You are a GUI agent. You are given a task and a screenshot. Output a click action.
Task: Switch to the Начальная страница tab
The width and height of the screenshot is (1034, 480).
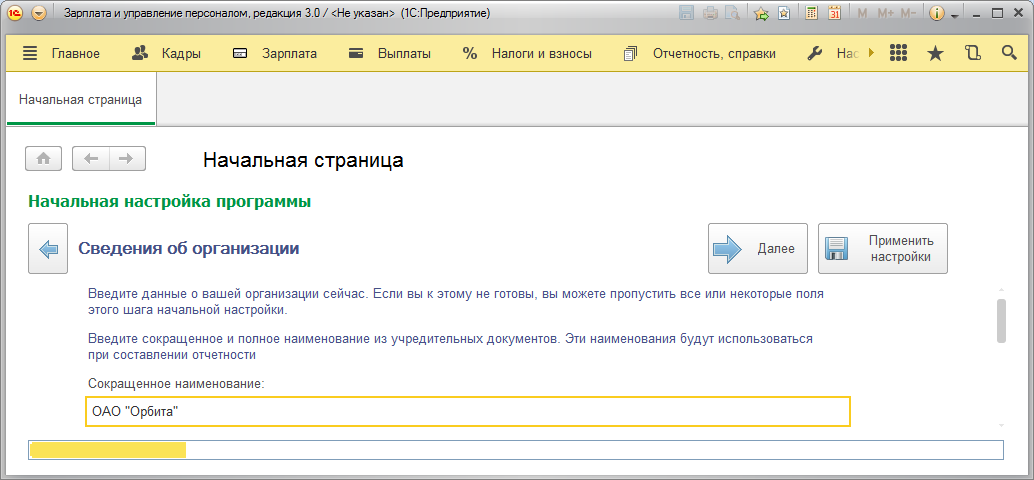point(80,100)
